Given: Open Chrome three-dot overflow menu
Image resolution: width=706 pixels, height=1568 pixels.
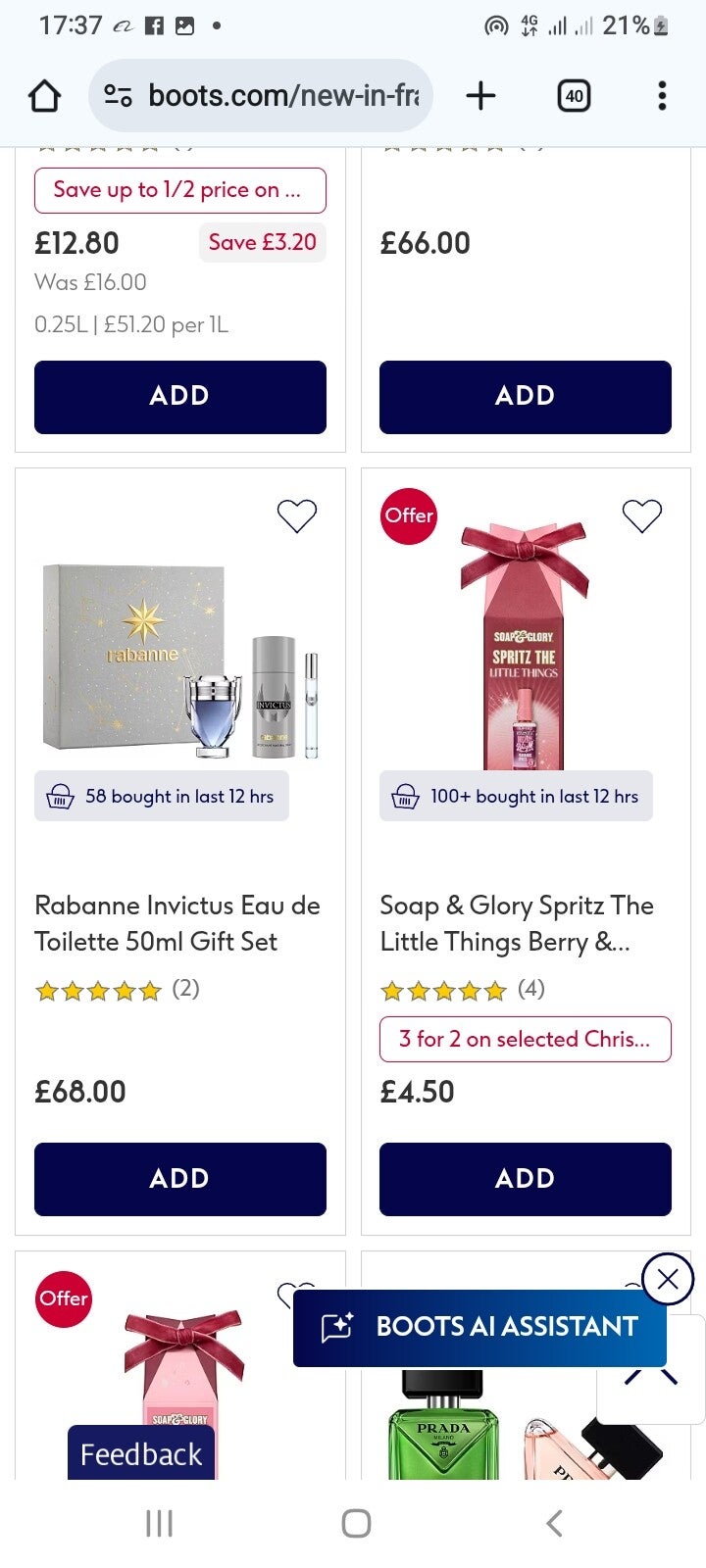Looking at the screenshot, I should (x=662, y=96).
